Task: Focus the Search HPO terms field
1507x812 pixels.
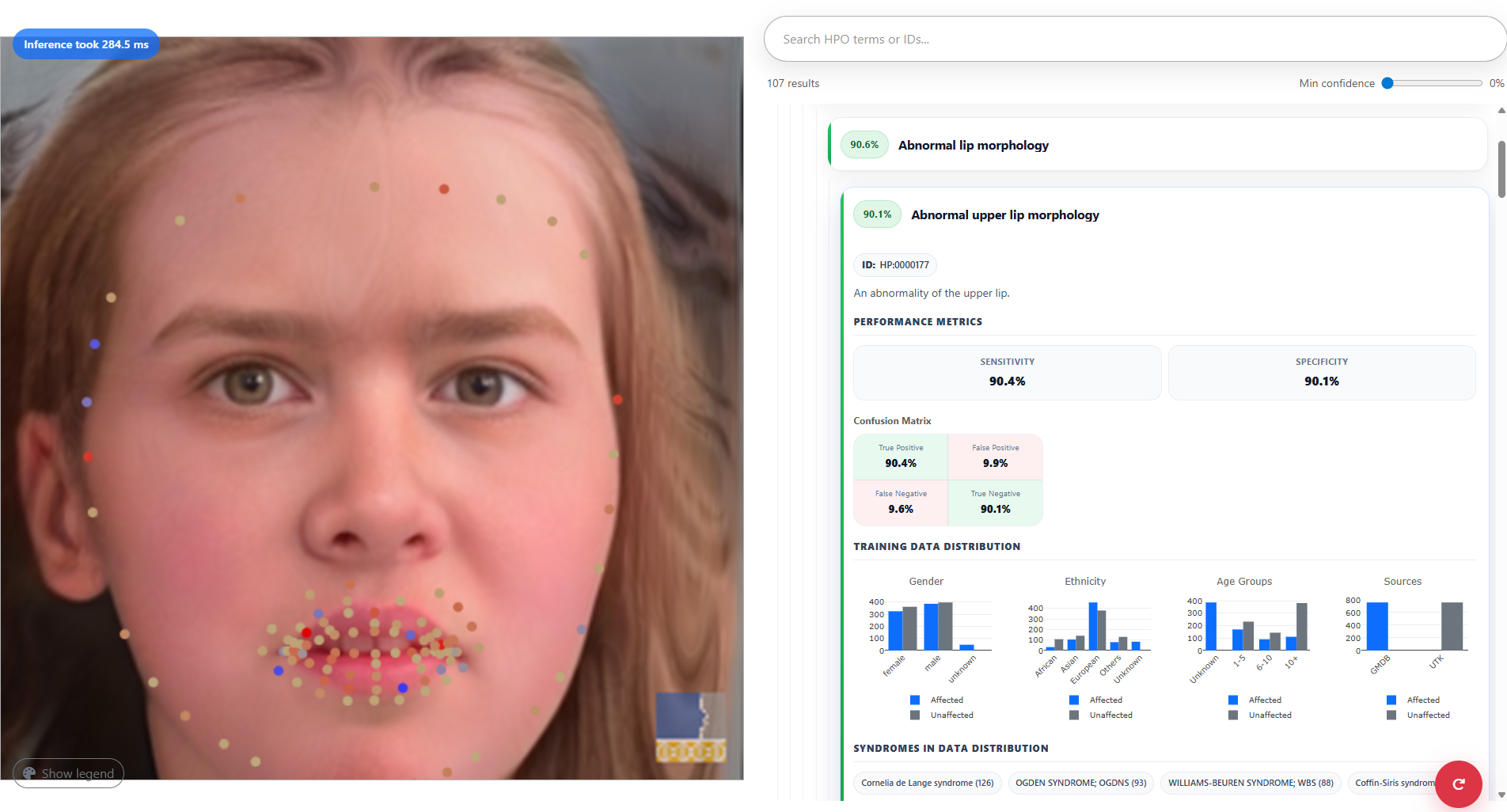Action: (1134, 39)
